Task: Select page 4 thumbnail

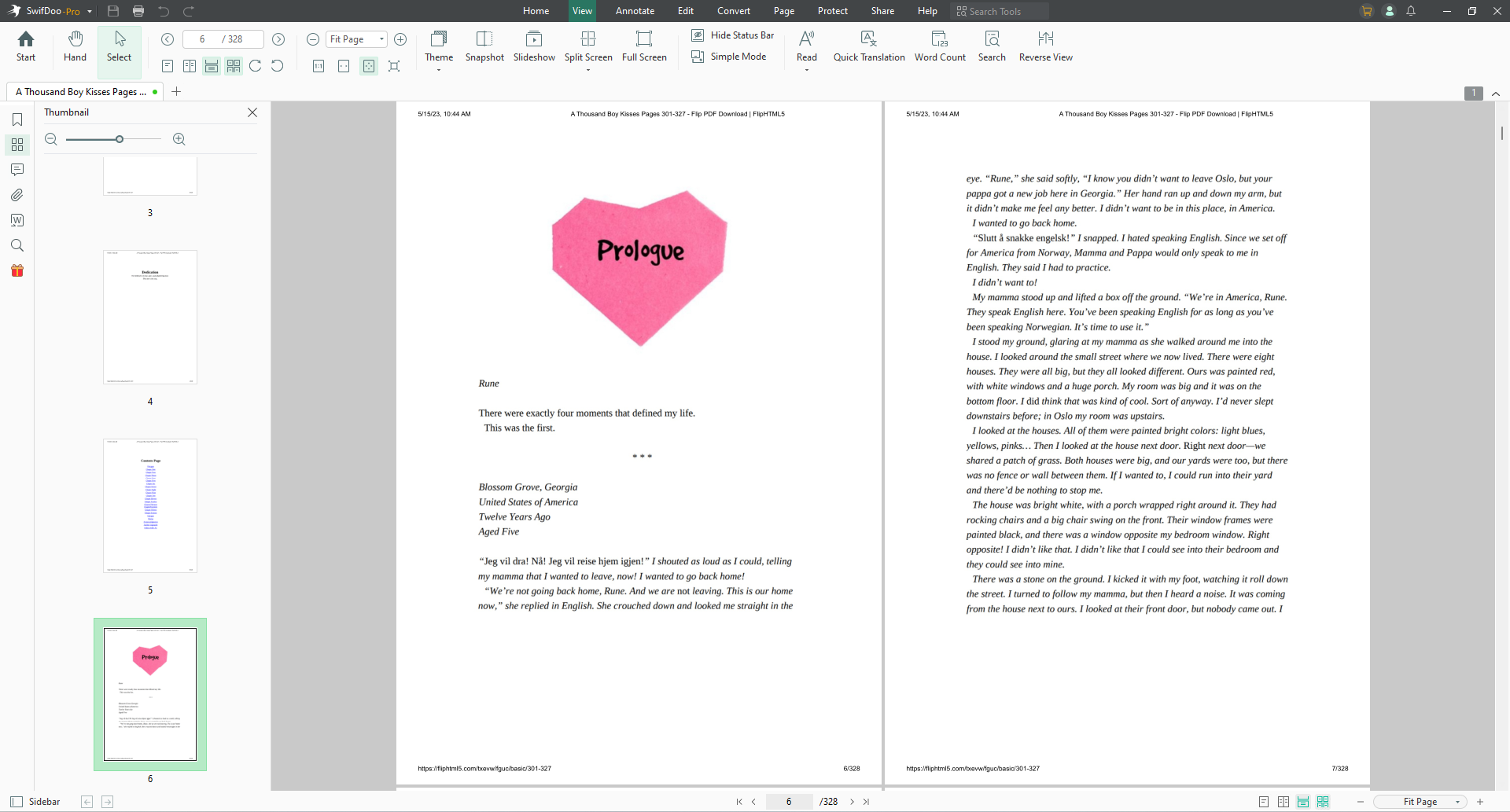Action: [x=150, y=317]
